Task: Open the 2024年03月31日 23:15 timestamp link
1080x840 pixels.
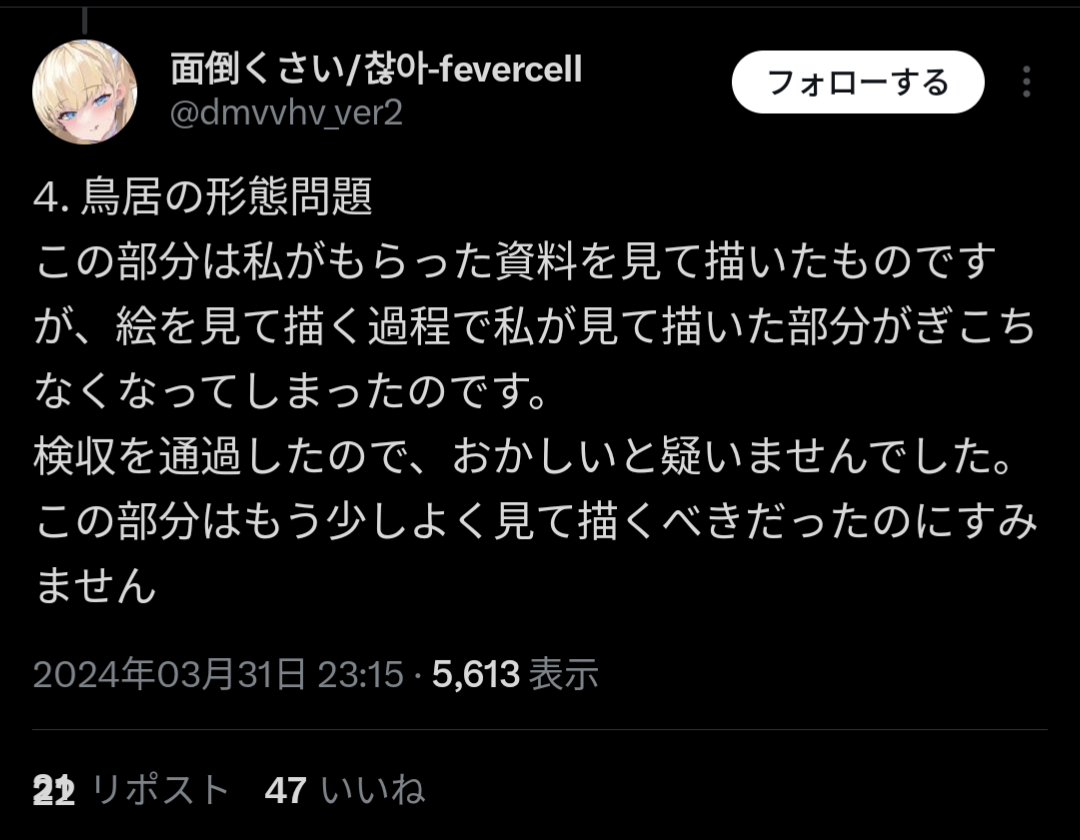Action: pyautogui.click(x=218, y=674)
